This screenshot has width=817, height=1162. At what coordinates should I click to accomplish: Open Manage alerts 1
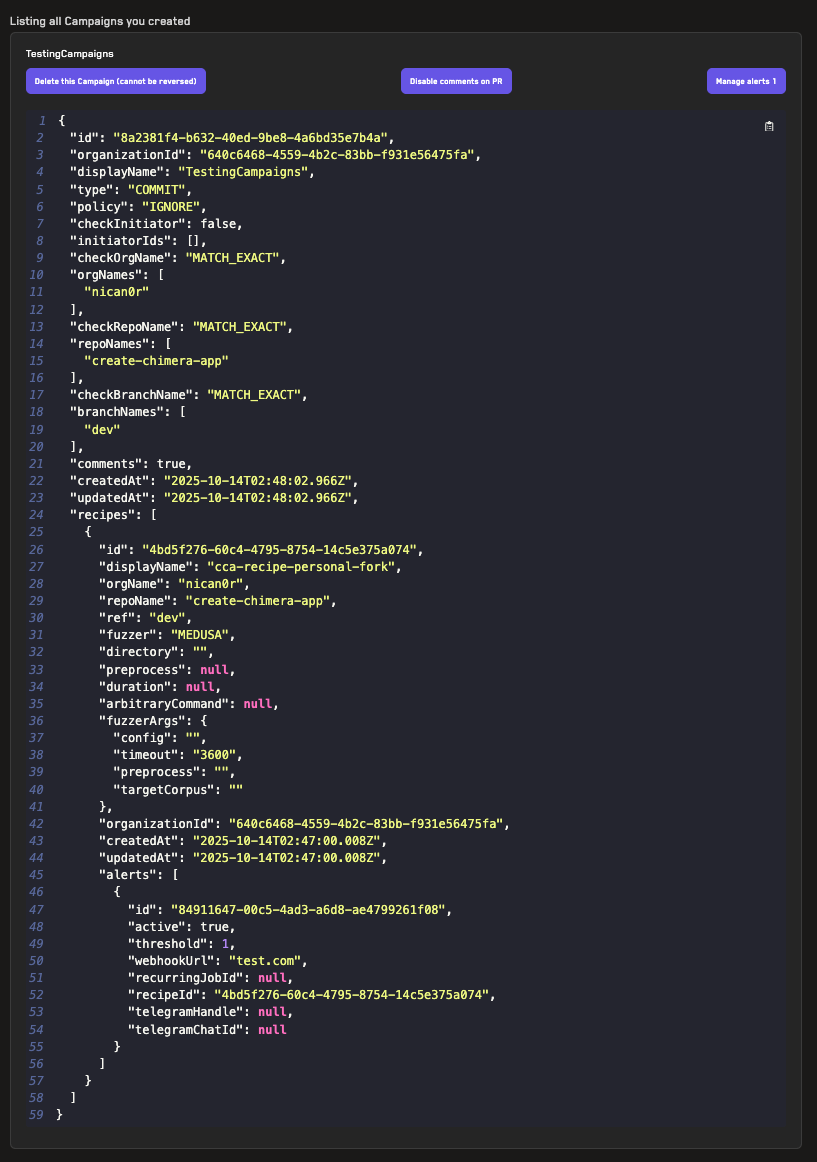[745, 81]
